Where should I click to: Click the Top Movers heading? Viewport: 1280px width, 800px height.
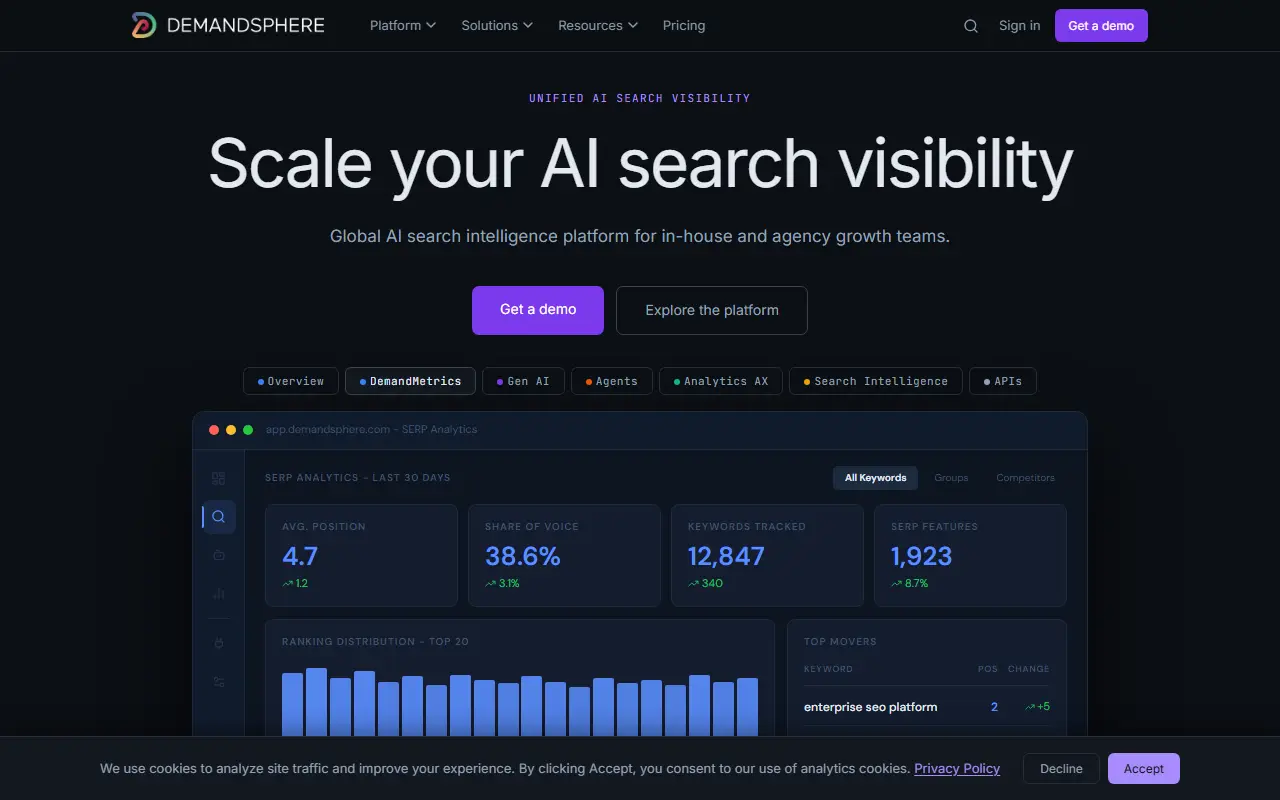pyautogui.click(x=840, y=642)
